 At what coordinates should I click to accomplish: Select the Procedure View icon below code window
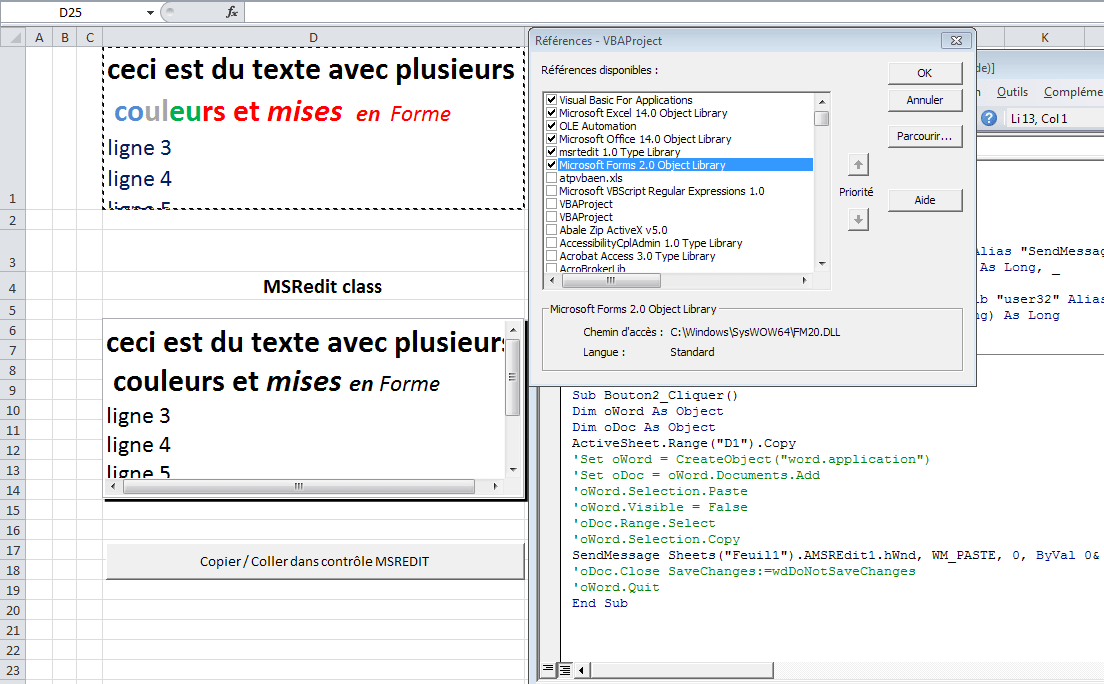point(546,670)
